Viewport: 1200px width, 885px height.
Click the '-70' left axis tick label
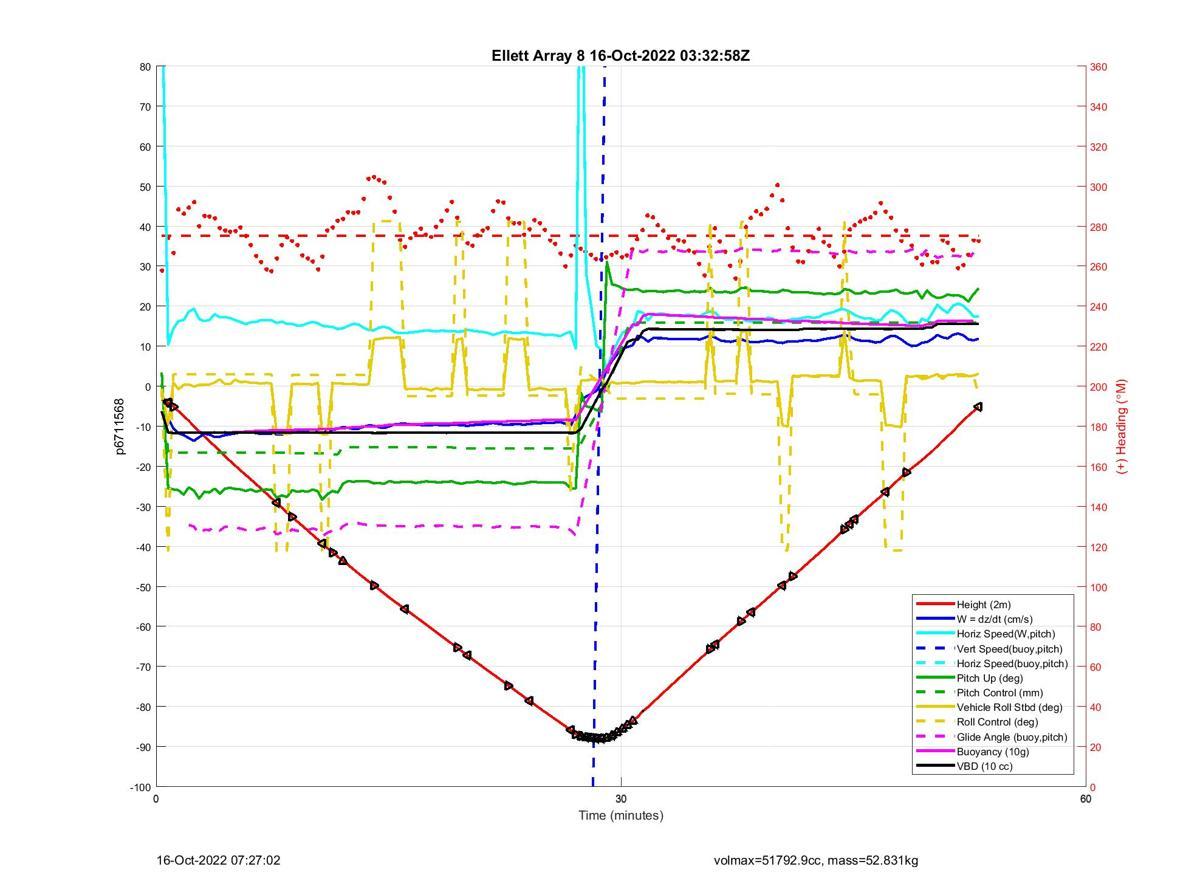click(143, 667)
